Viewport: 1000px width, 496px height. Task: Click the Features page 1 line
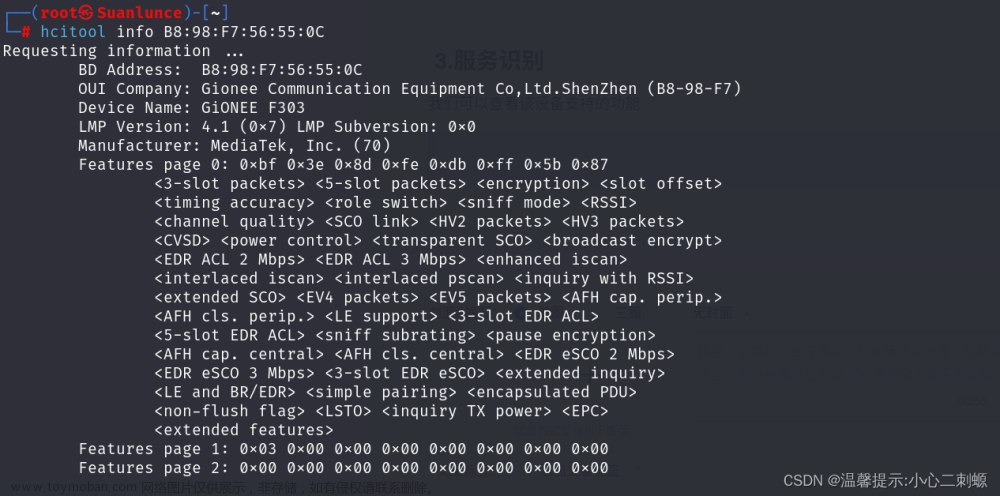pos(343,449)
